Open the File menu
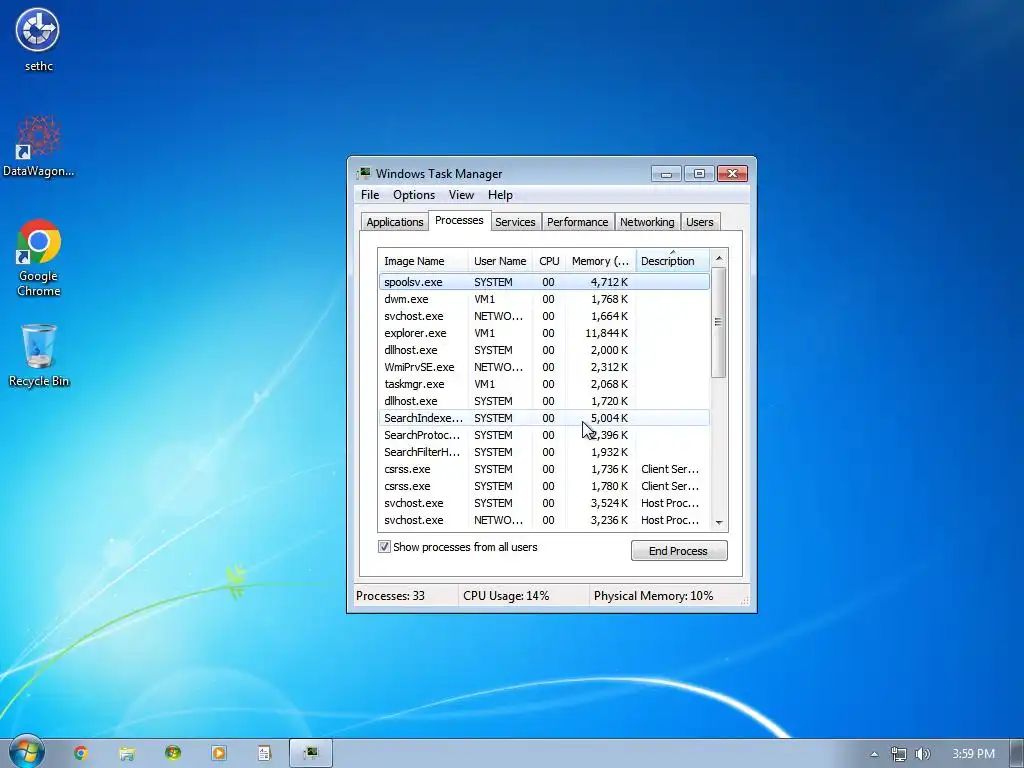The image size is (1024, 768). point(370,195)
